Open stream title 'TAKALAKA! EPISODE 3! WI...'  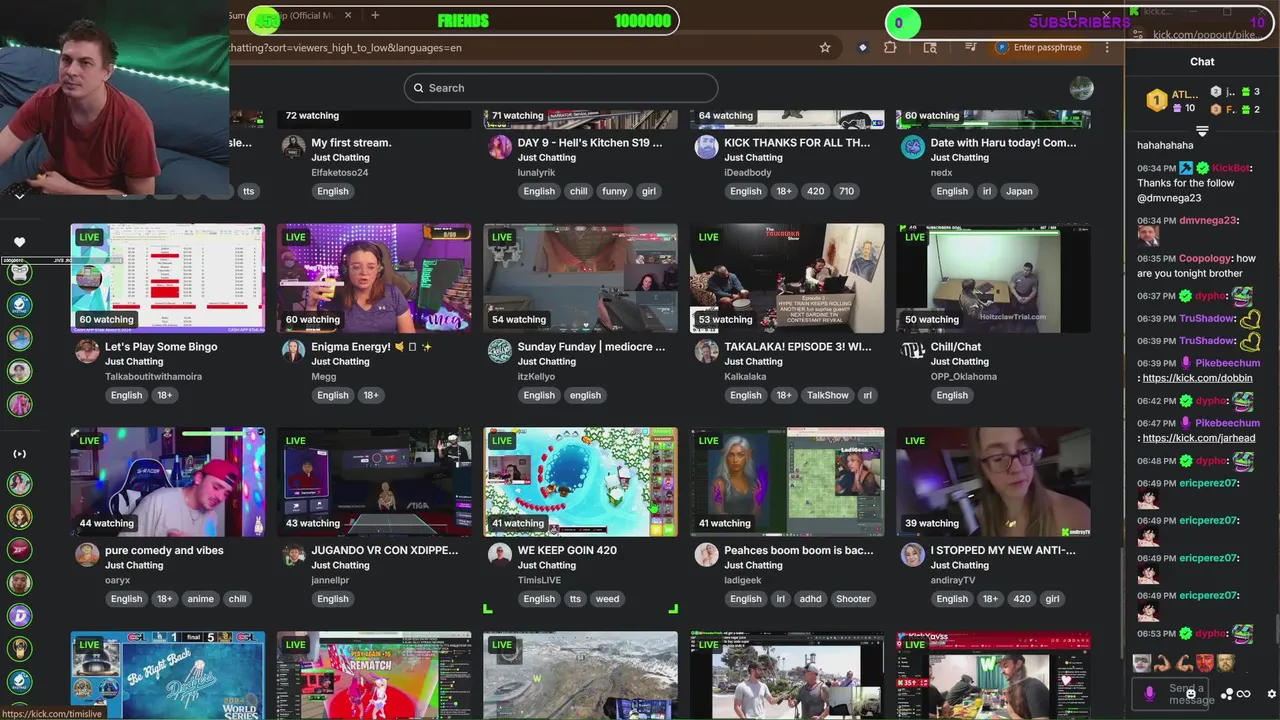pyautogui.click(x=797, y=347)
